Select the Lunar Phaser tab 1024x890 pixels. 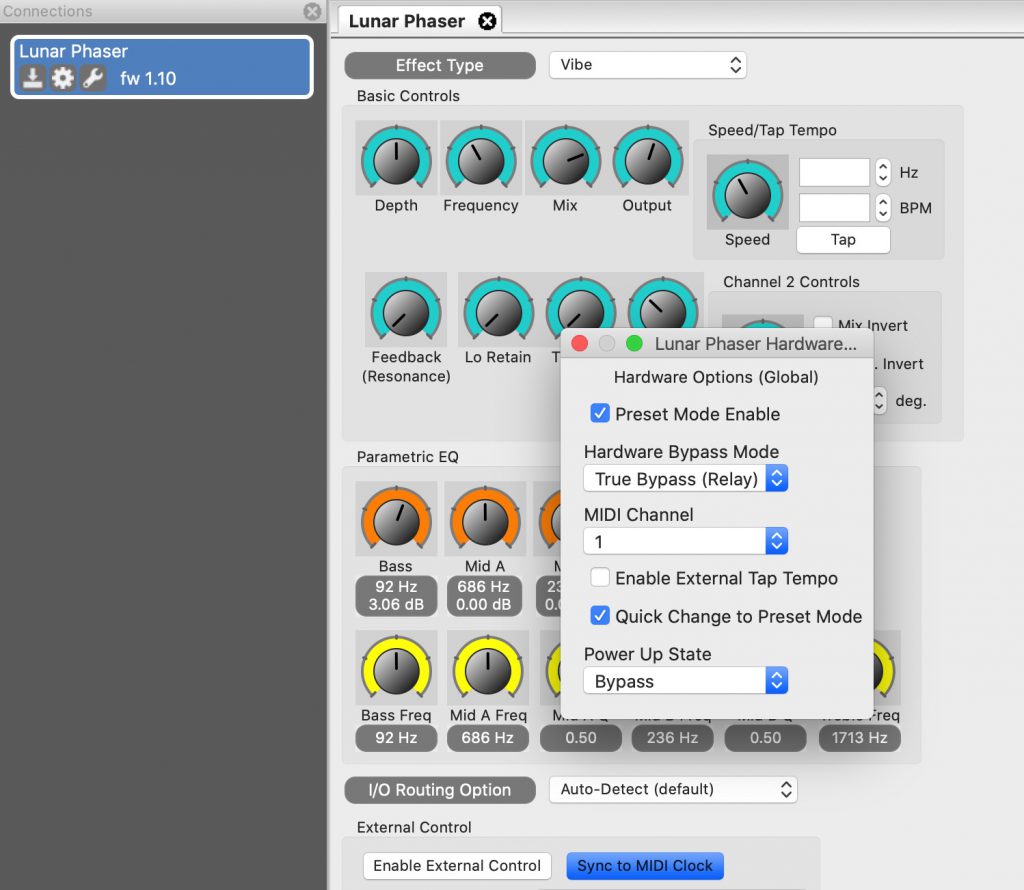click(x=407, y=21)
